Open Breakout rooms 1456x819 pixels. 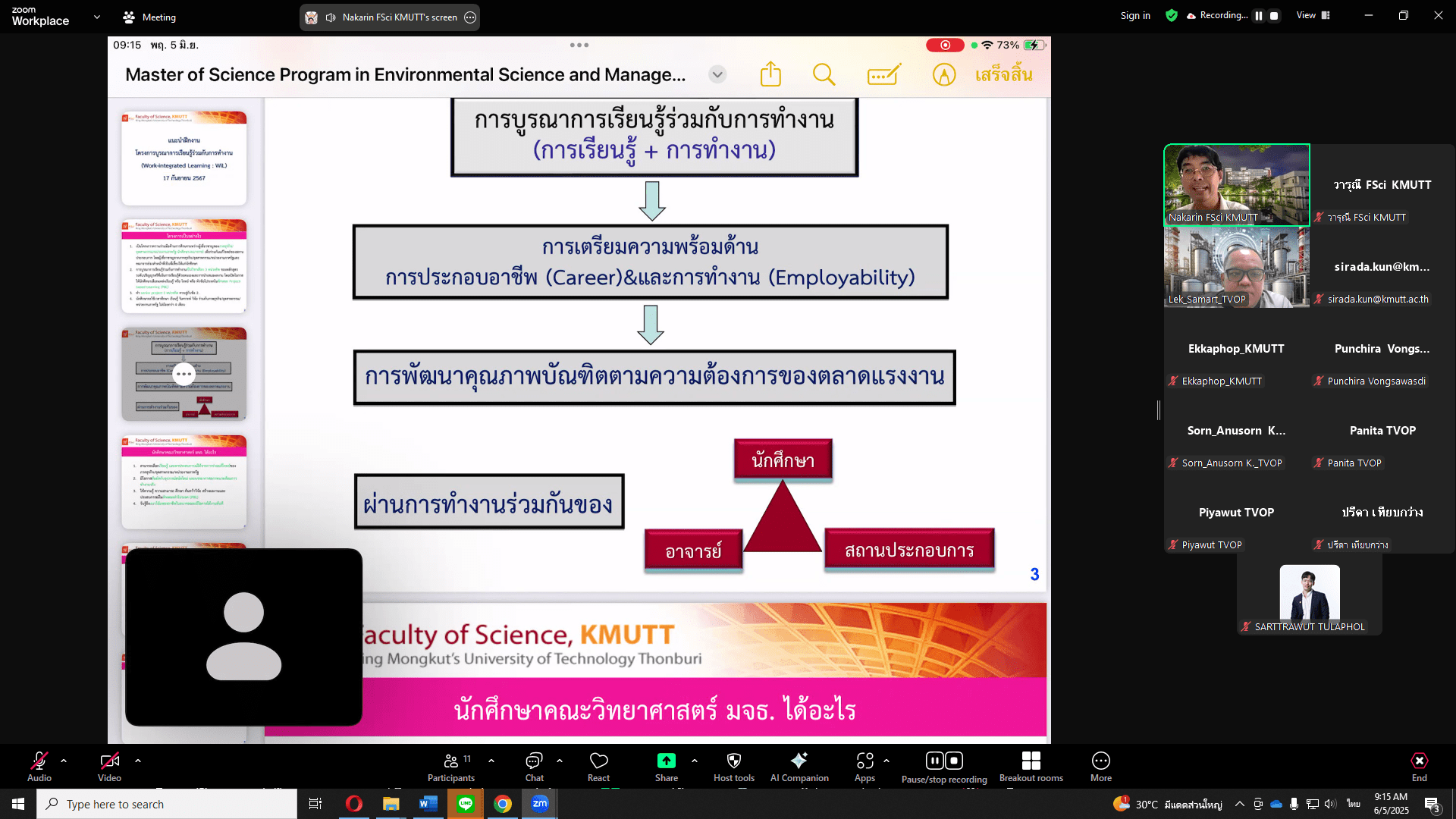[x=1031, y=766]
